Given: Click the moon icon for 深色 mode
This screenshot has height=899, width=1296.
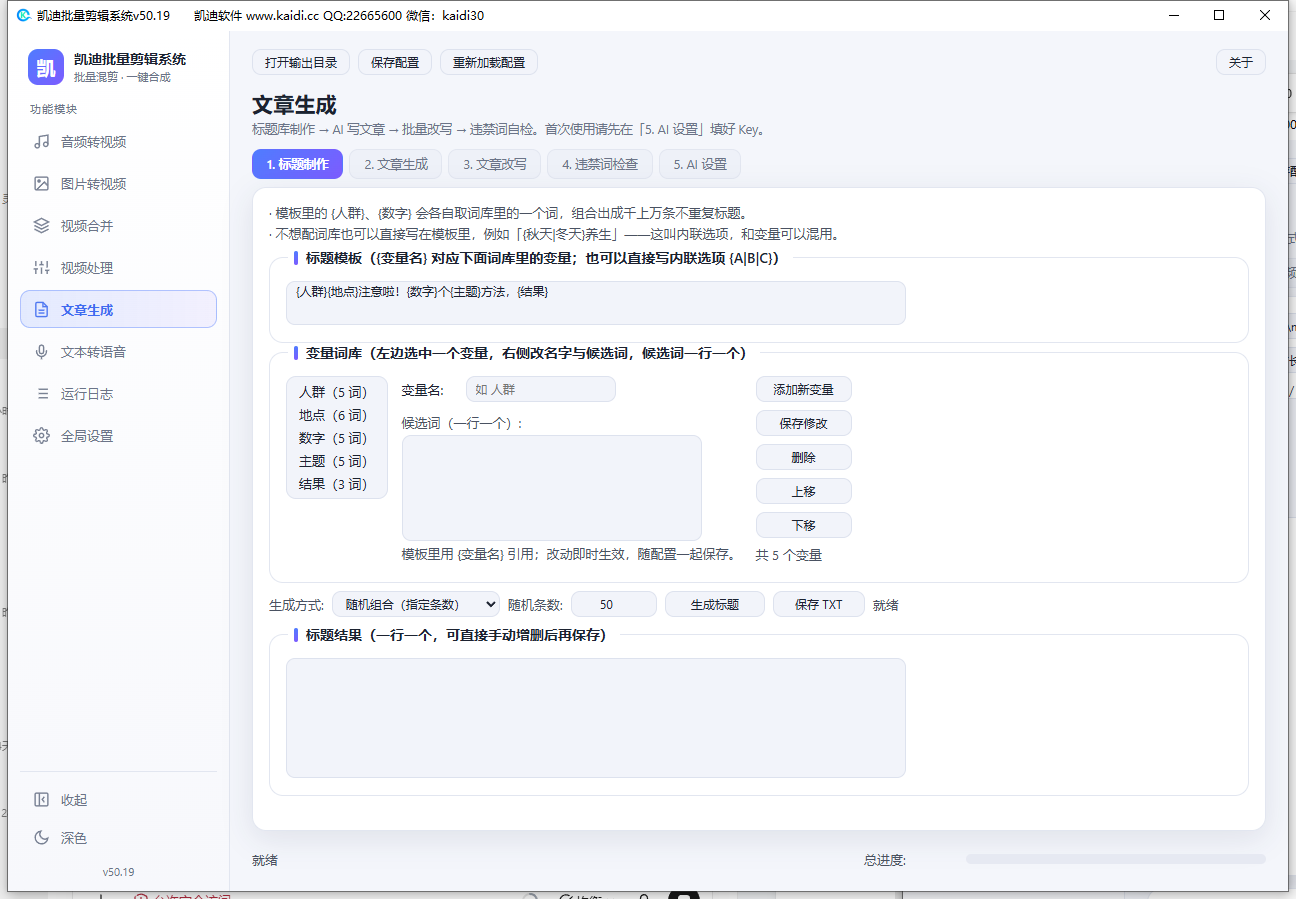Looking at the screenshot, I should point(41,838).
